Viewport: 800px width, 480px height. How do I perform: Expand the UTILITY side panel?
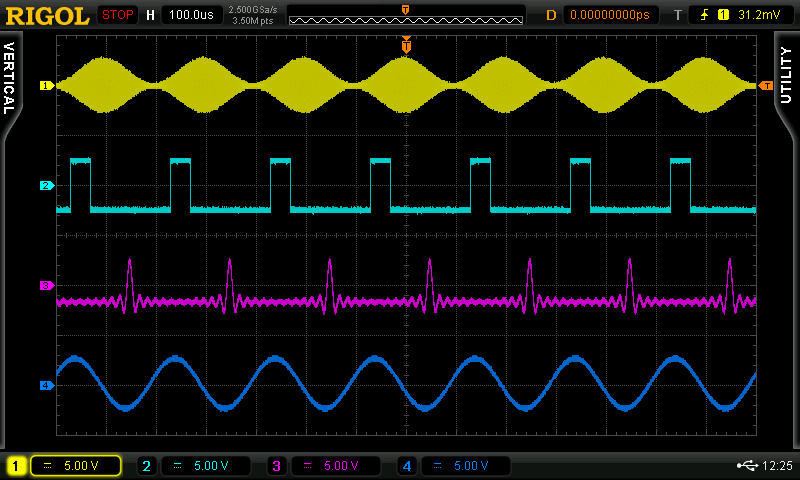pos(789,80)
